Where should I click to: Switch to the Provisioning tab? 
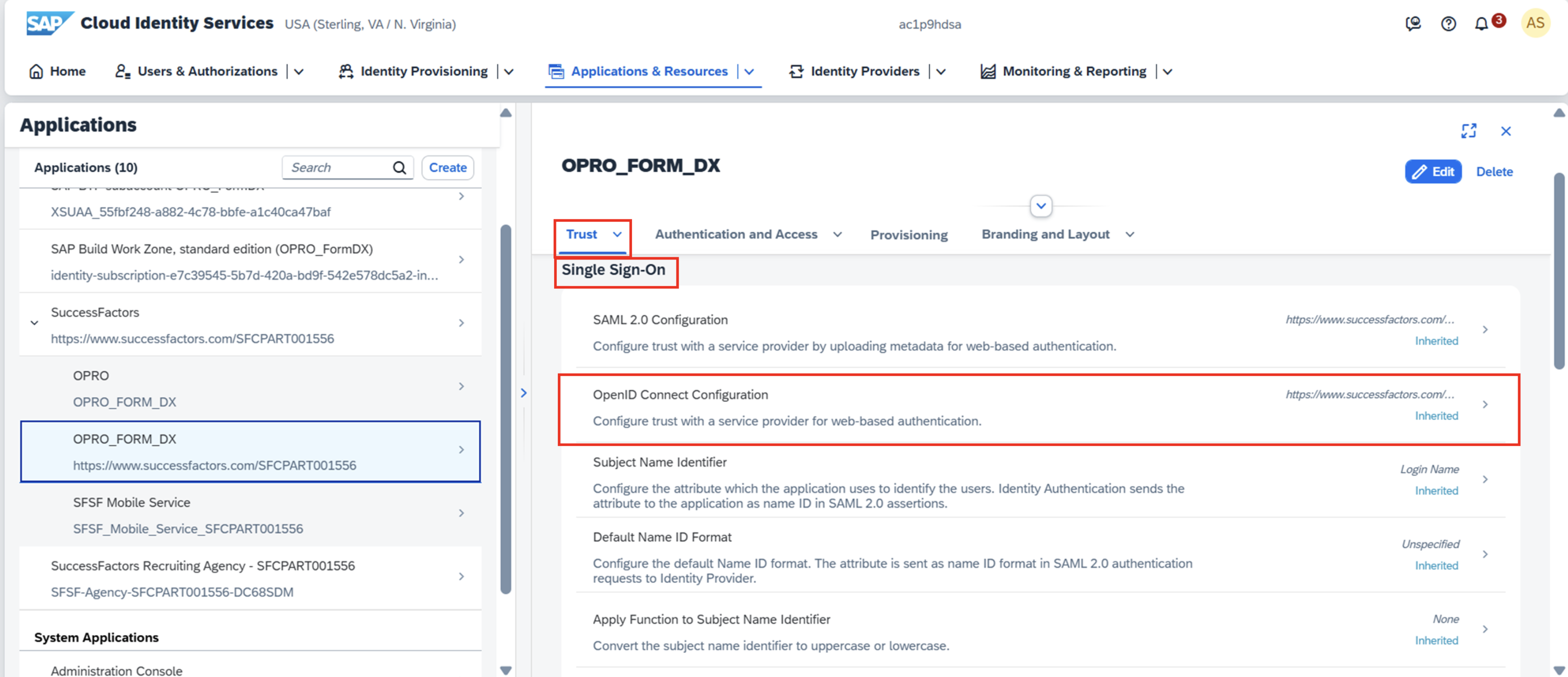[x=908, y=235]
